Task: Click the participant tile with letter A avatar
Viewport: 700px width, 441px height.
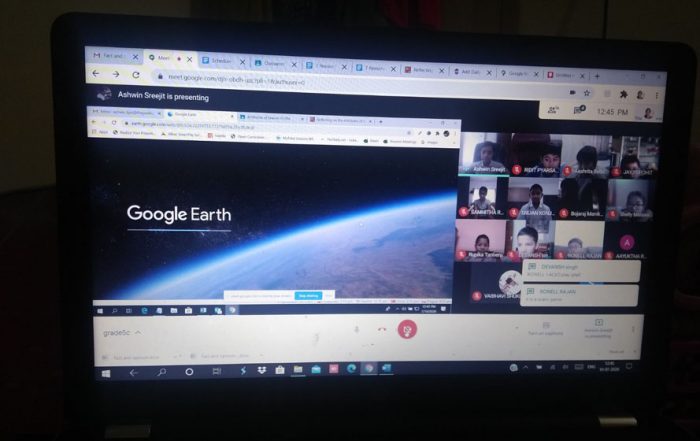Action: (x=627, y=241)
